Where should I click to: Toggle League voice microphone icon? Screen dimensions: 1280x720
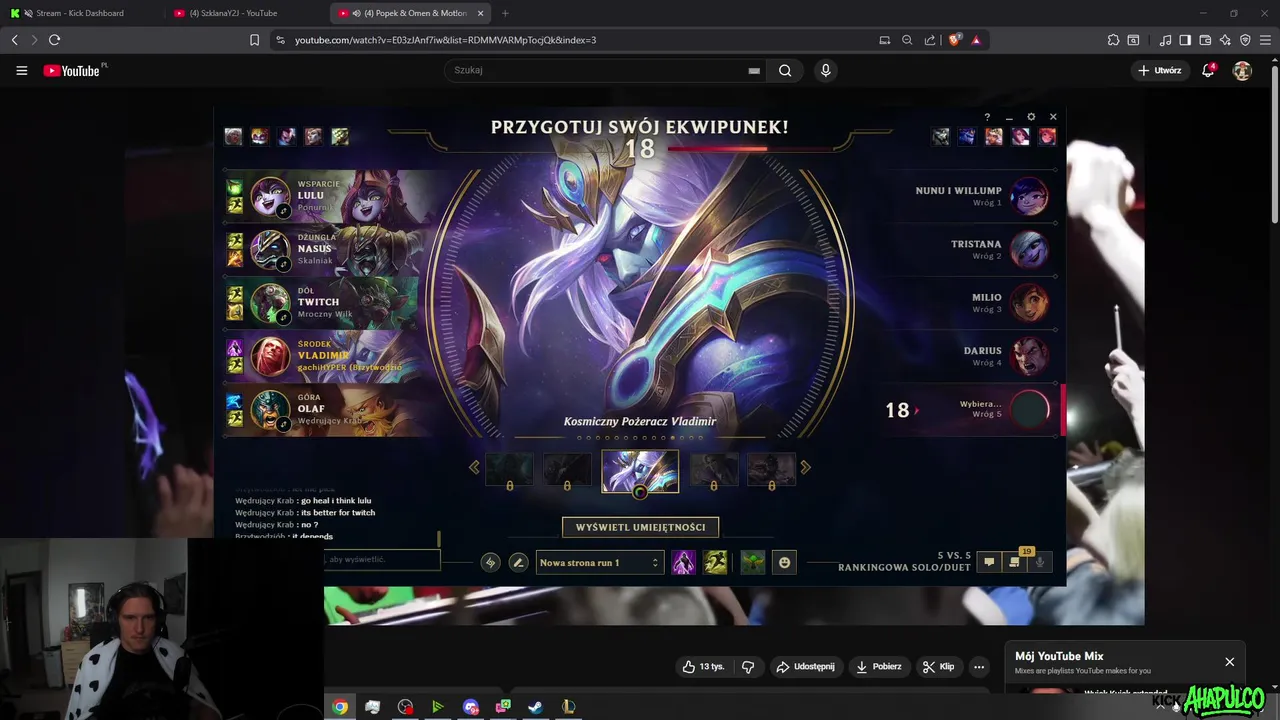click(x=1039, y=562)
